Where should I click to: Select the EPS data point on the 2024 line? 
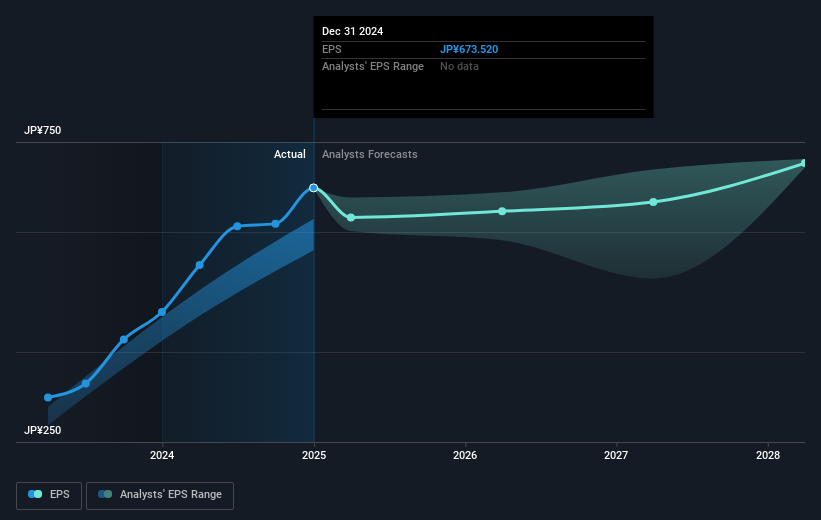pos(162,312)
